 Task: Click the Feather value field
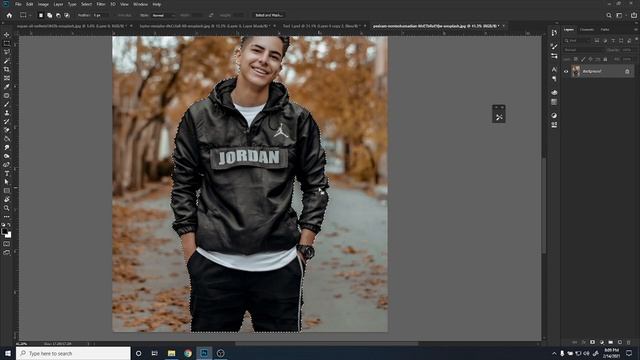100,15
